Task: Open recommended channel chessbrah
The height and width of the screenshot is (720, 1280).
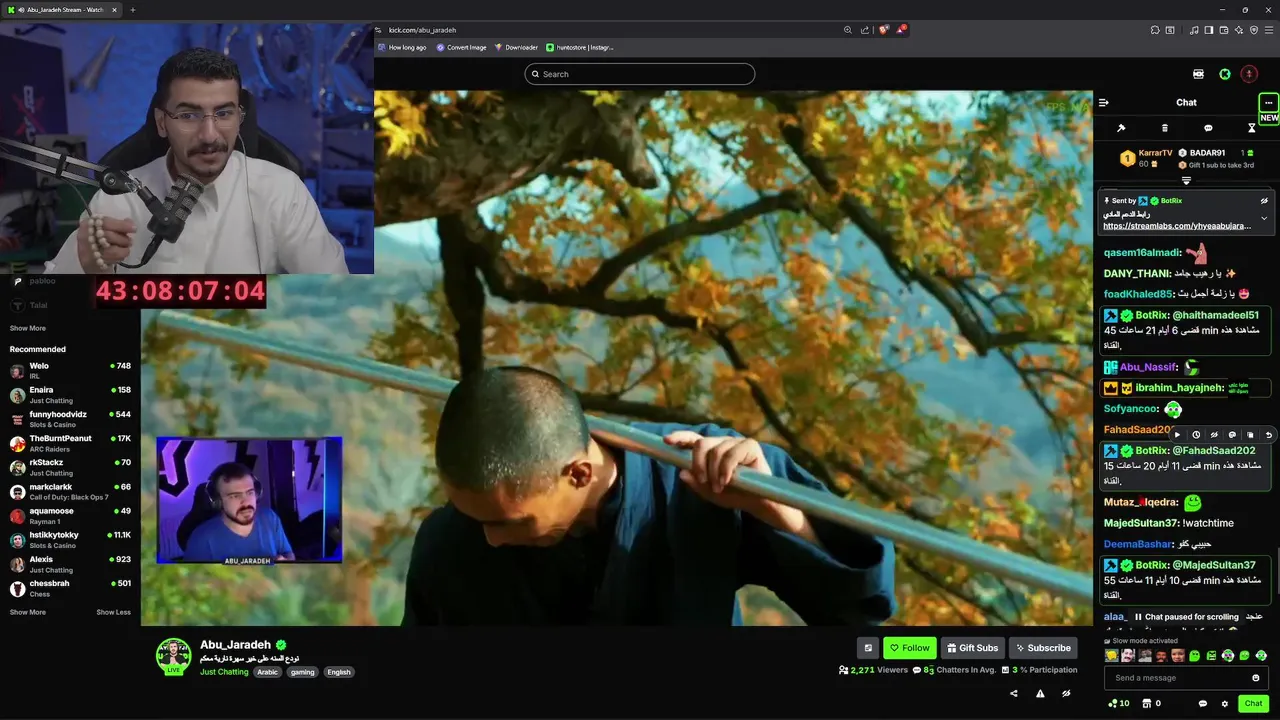Action: [70, 588]
